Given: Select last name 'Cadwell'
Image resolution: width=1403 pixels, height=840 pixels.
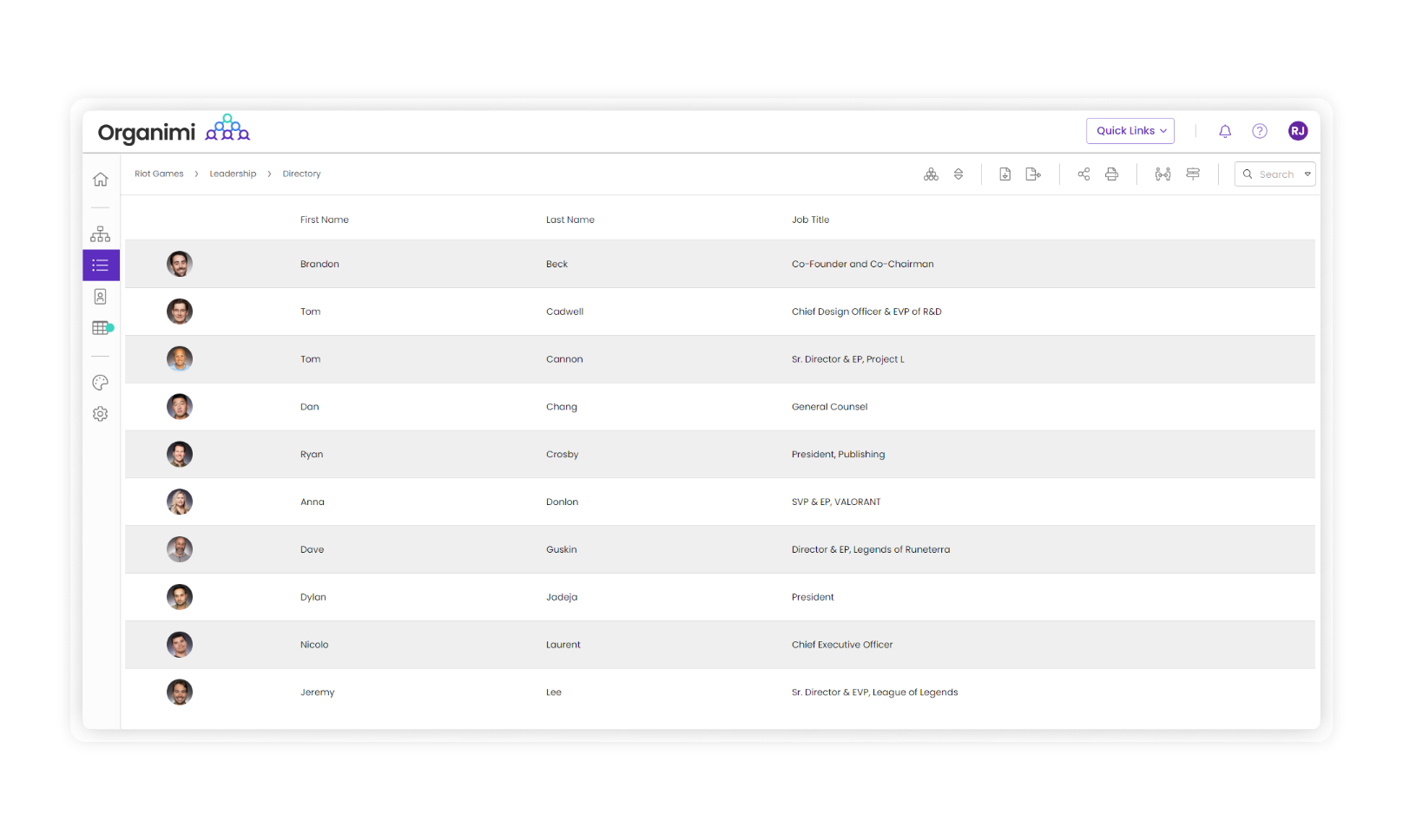Looking at the screenshot, I should [x=564, y=312].
